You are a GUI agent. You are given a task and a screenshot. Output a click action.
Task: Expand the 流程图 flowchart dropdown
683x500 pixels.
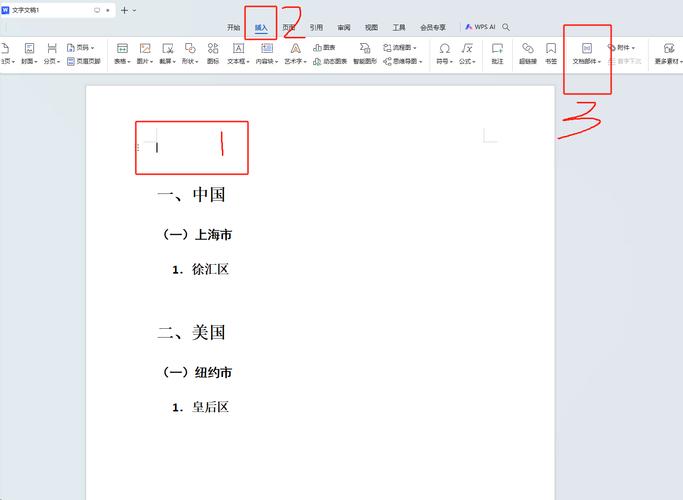coord(398,47)
